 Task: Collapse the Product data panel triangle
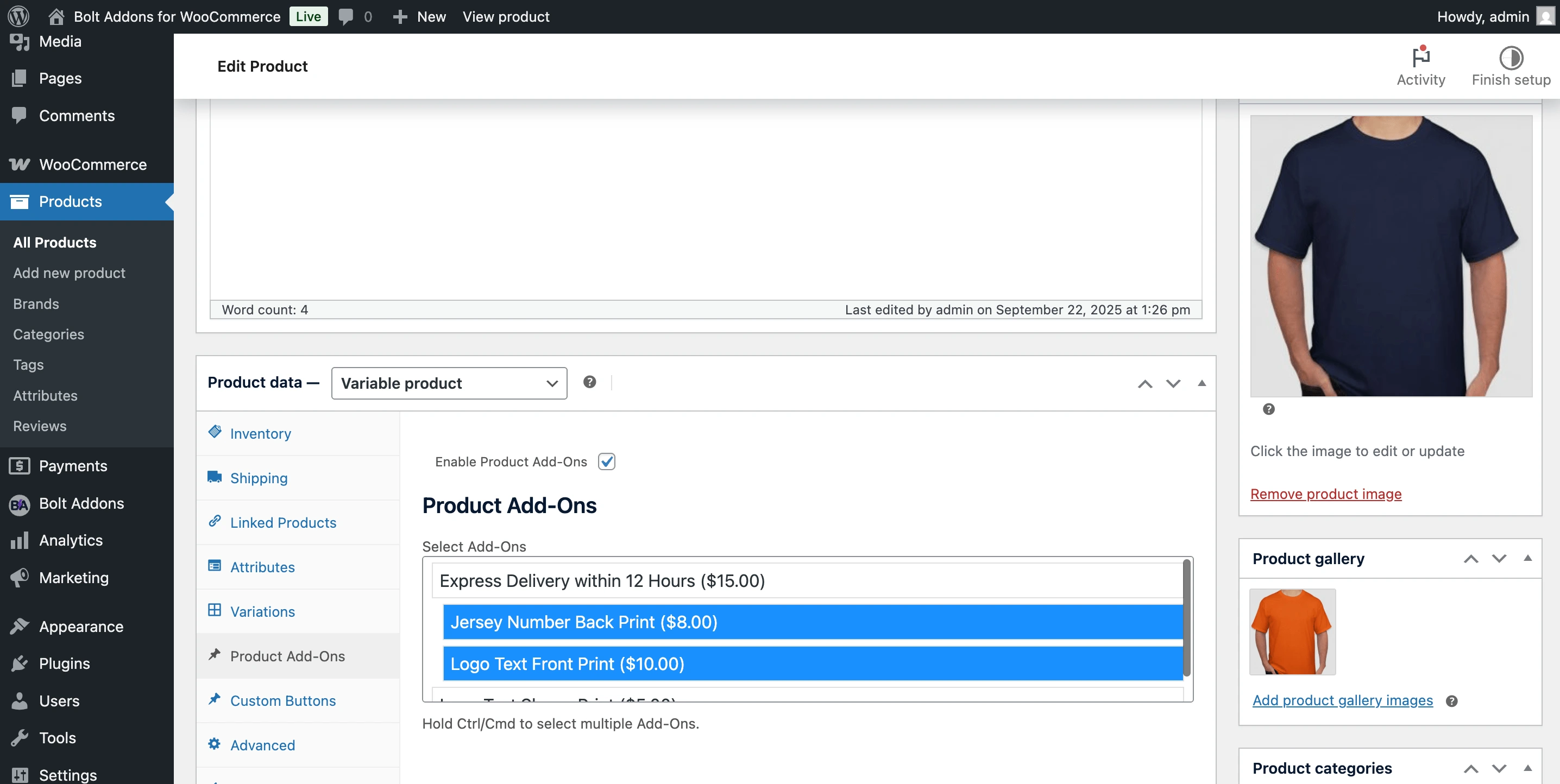(1202, 383)
